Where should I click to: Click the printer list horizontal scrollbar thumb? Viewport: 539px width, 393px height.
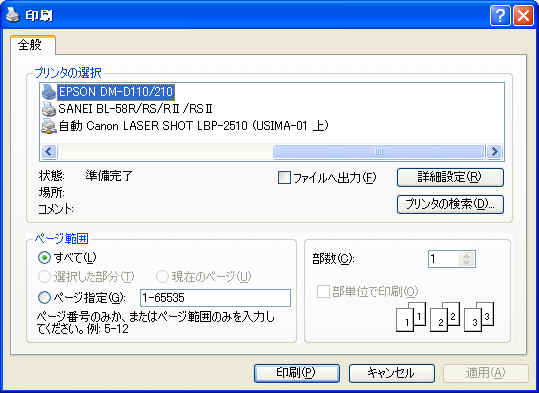coord(378,151)
